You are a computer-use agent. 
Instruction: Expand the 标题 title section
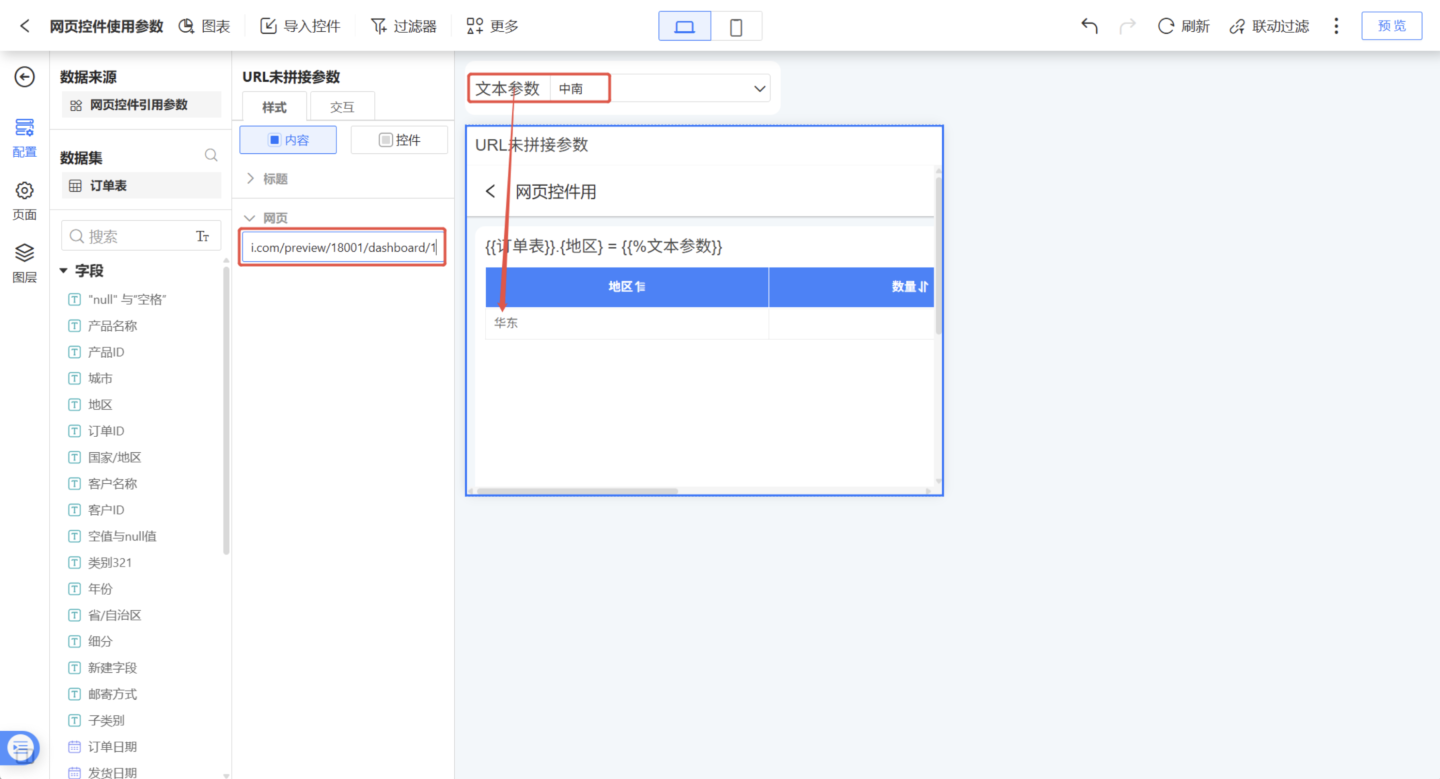(x=267, y=179)
